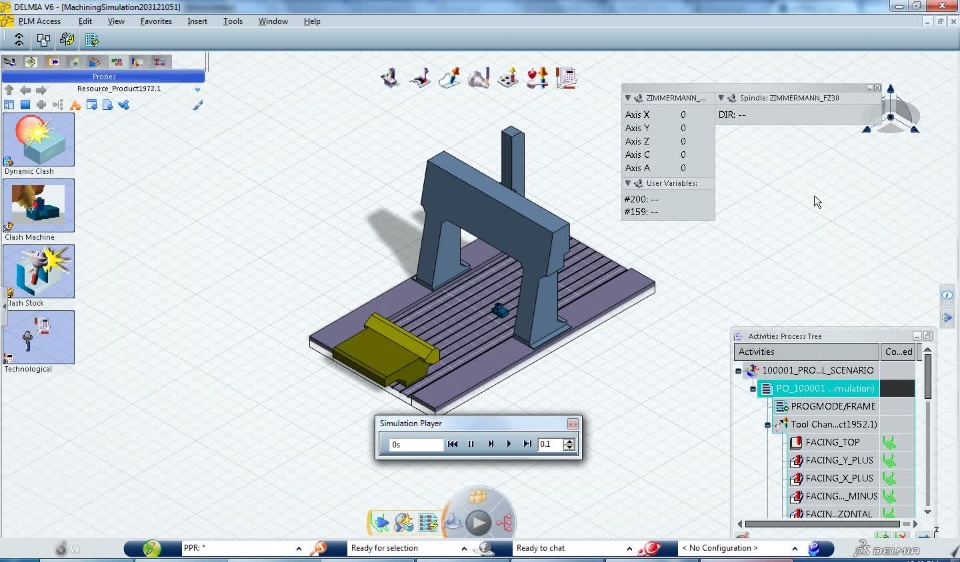
Task: Select the green diamond probe tab icon
Action: click(31, 62)
